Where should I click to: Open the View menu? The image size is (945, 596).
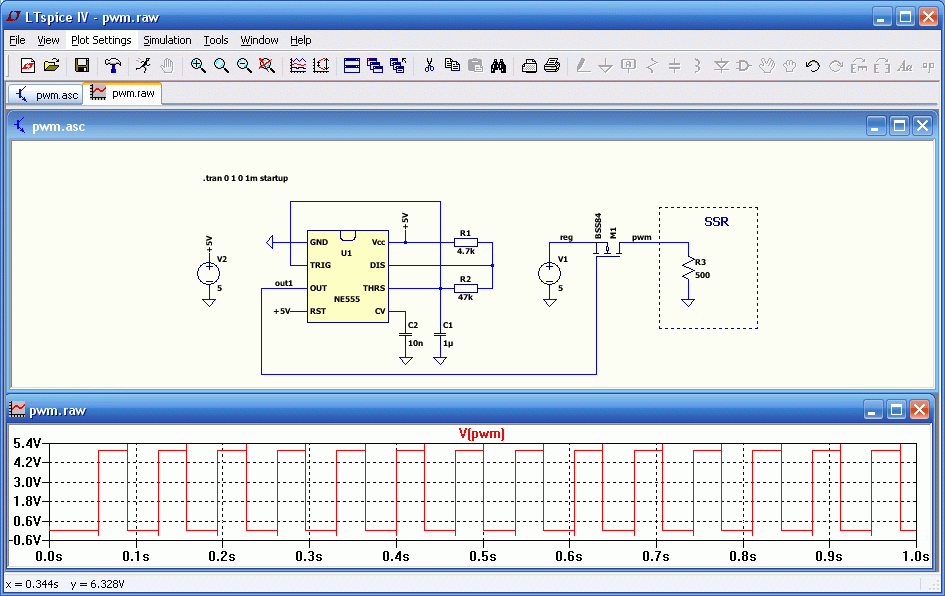coord(48,40)
